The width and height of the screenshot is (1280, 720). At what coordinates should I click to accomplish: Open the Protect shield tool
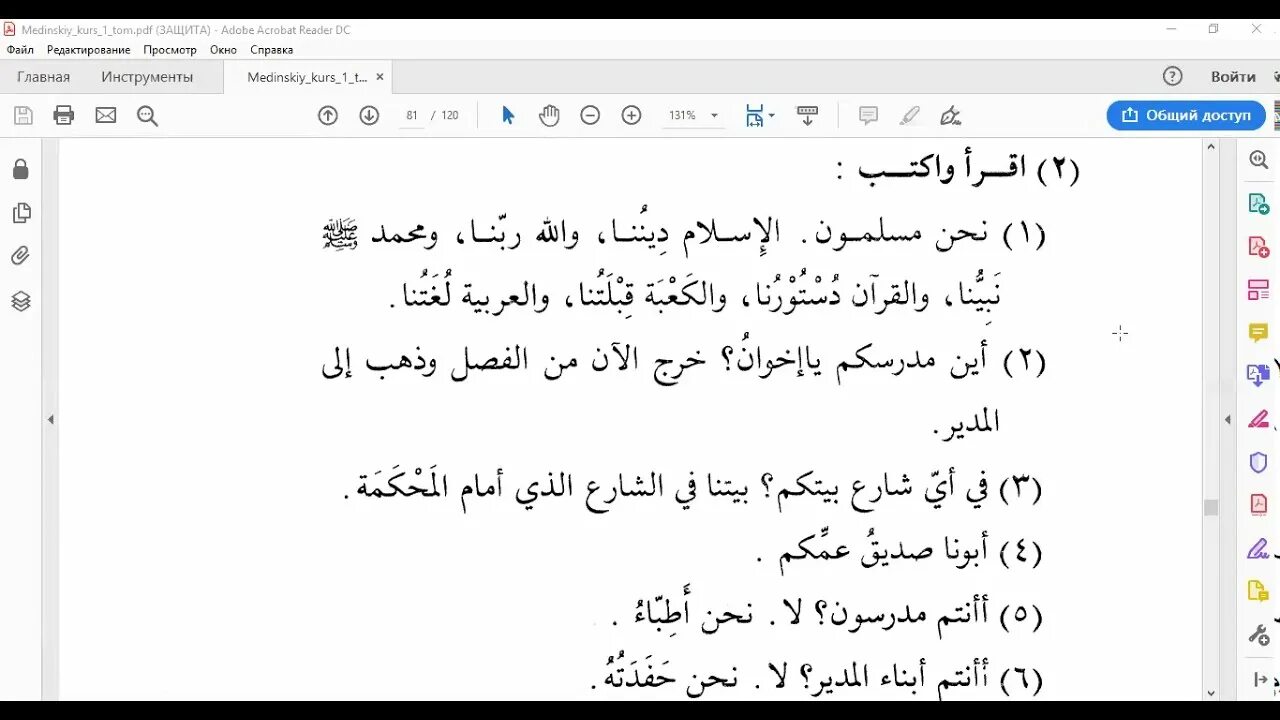[1259, 462]
